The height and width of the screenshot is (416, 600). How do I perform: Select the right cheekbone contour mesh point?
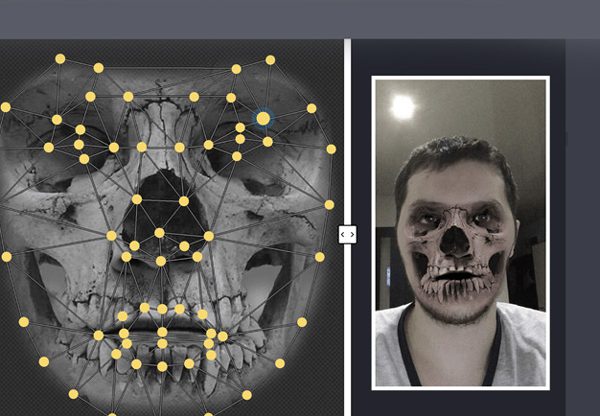(x=329, y=205)
